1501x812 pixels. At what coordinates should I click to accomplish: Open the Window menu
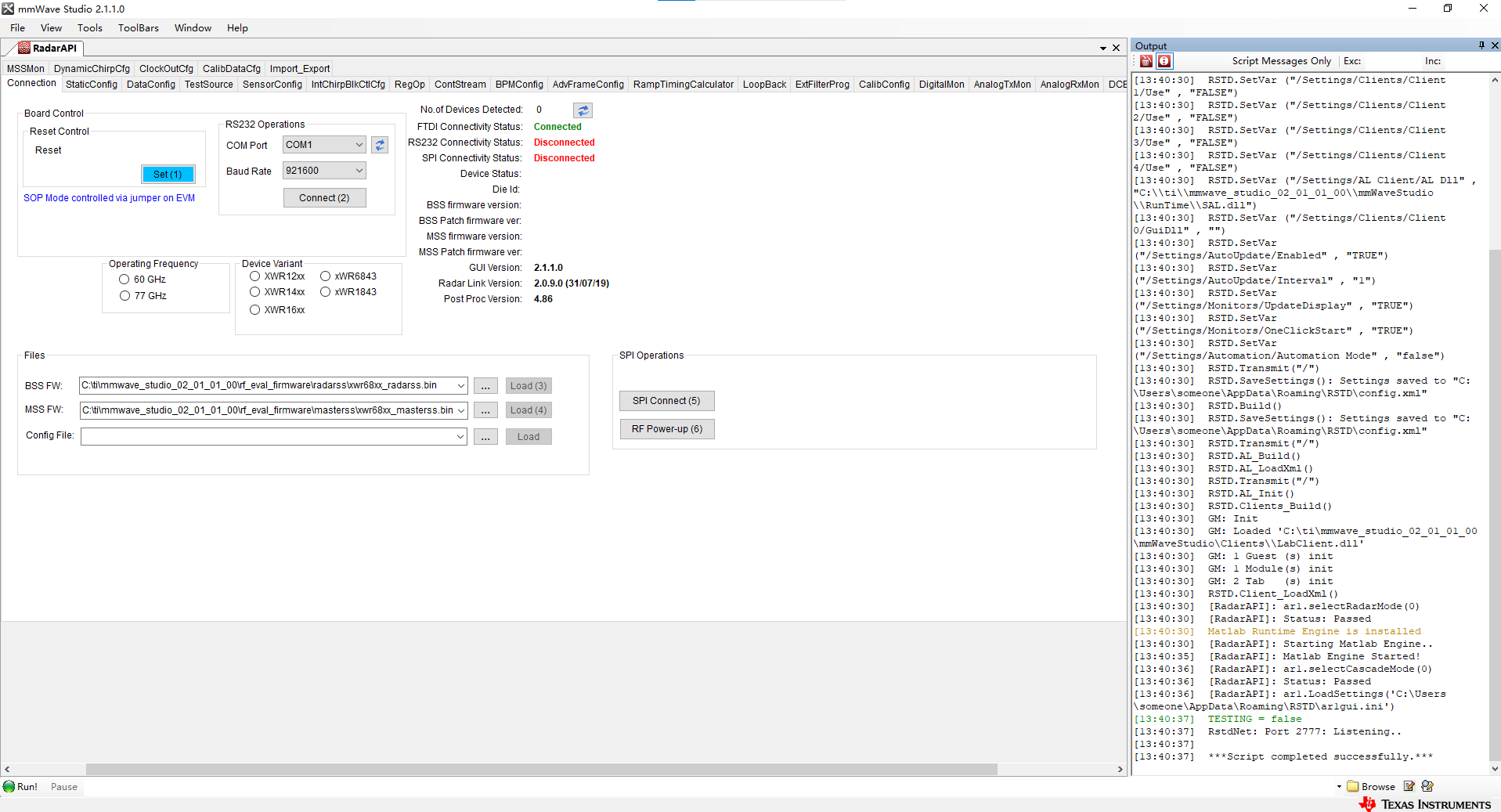(x=193, y=28)
